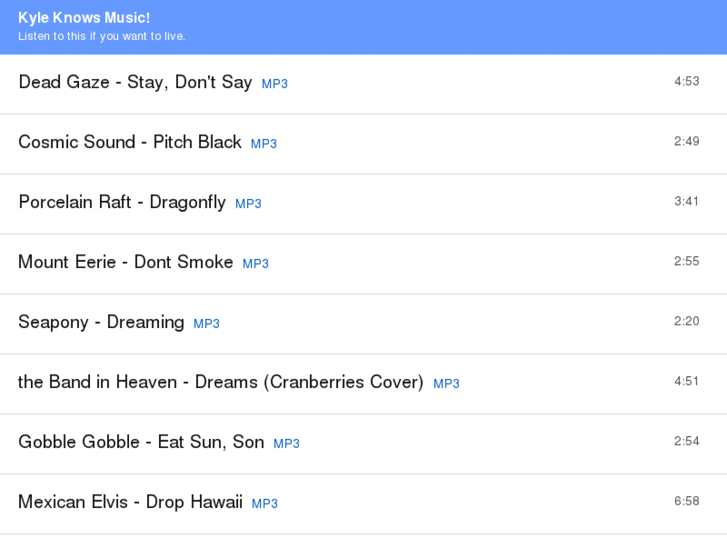Click the header tagline about listening to live

point(102,37)
